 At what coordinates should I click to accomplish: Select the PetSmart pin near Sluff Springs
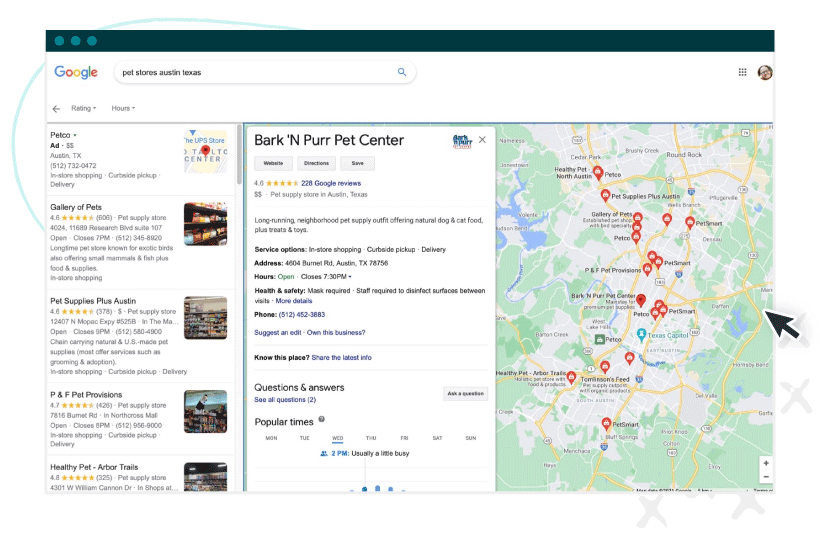(606, 423)
